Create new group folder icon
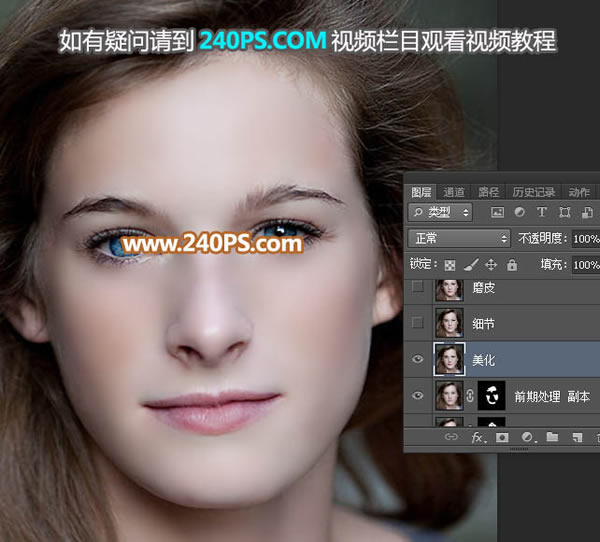The width and height of the screenshot is (600, 542). [552, 437]
